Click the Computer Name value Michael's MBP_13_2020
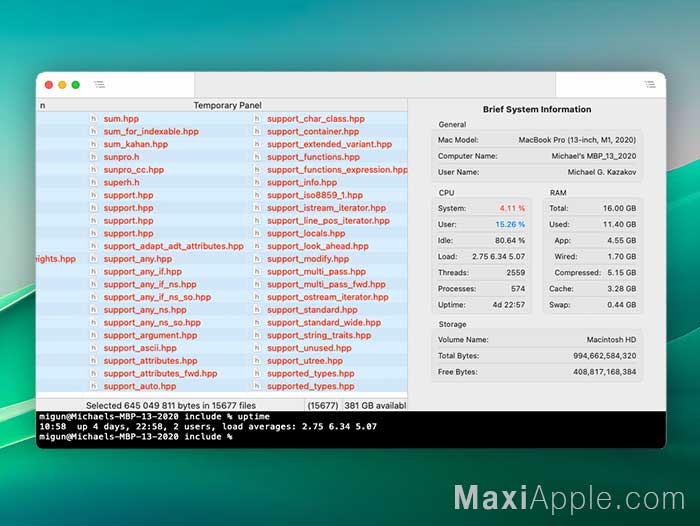Viewport: 700px width, 526px height. [594, 156]
